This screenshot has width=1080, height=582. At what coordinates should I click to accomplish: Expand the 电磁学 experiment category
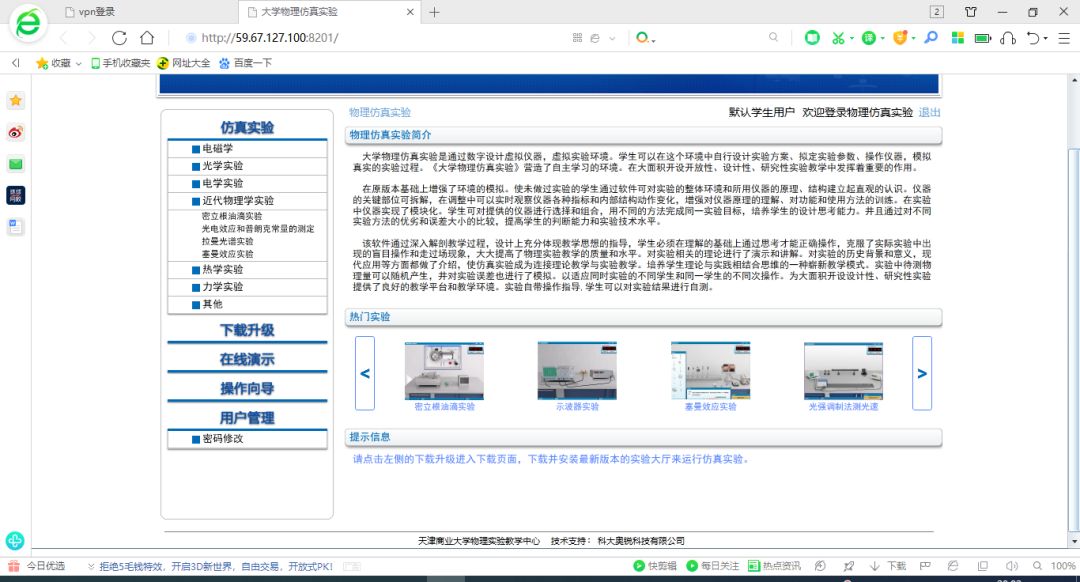pos(217,149)
